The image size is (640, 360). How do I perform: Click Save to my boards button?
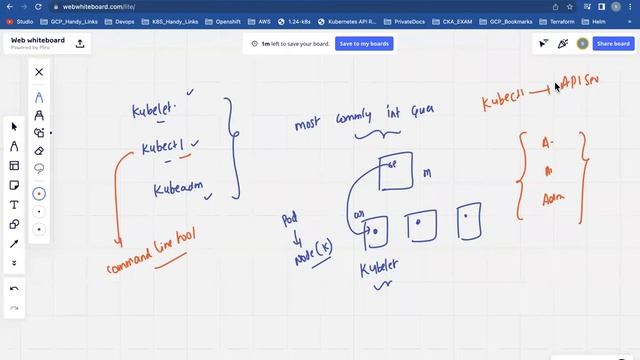point(364,44)
